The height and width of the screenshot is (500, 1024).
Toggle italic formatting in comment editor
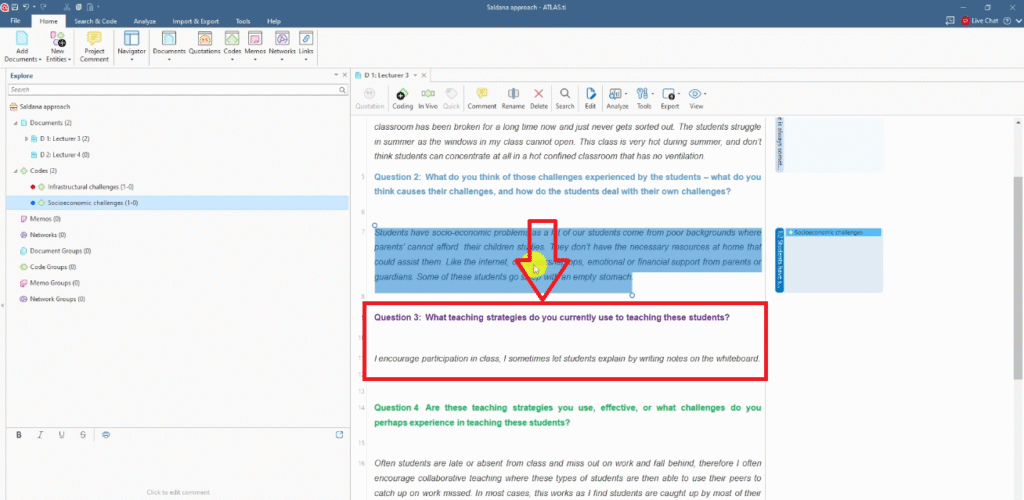click(40, 434)
